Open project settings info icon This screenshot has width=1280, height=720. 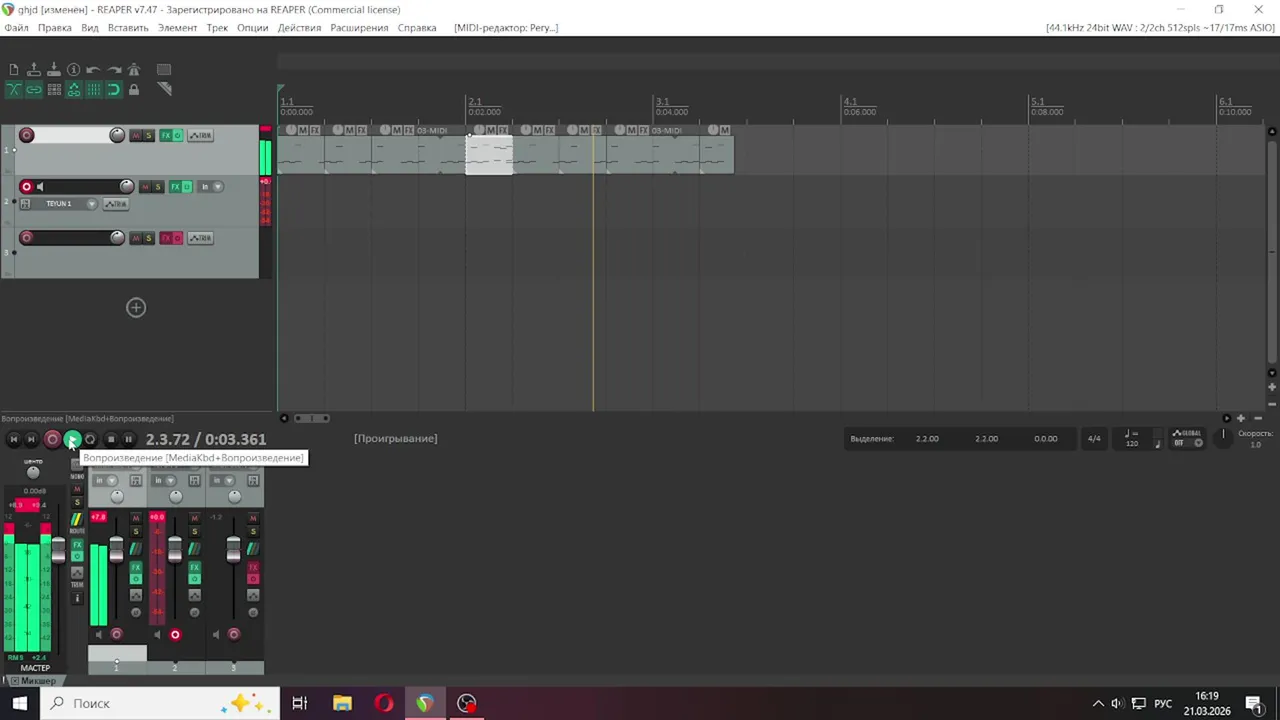(x=73, y=70)
